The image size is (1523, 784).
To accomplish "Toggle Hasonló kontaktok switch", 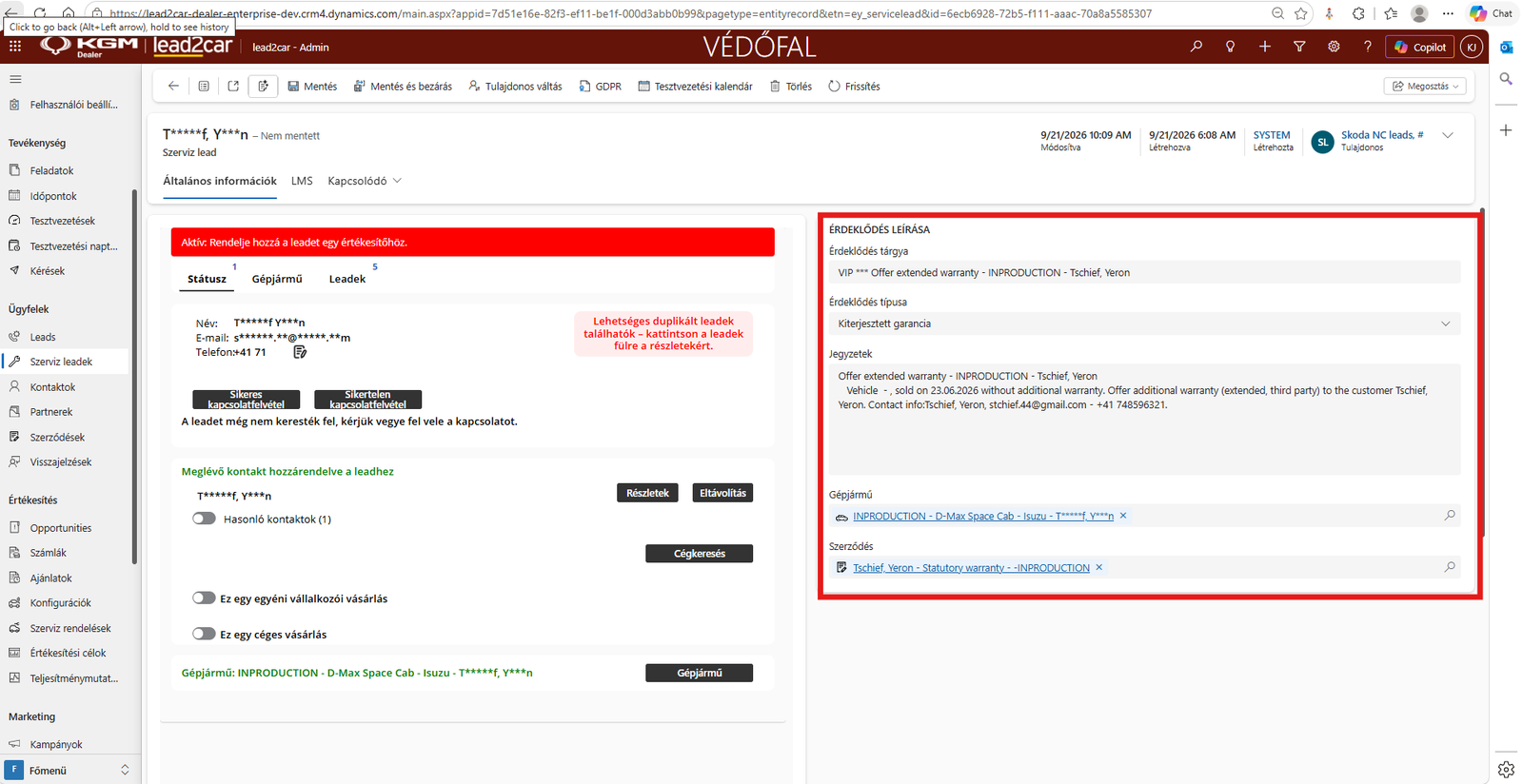I will (204, 519).
